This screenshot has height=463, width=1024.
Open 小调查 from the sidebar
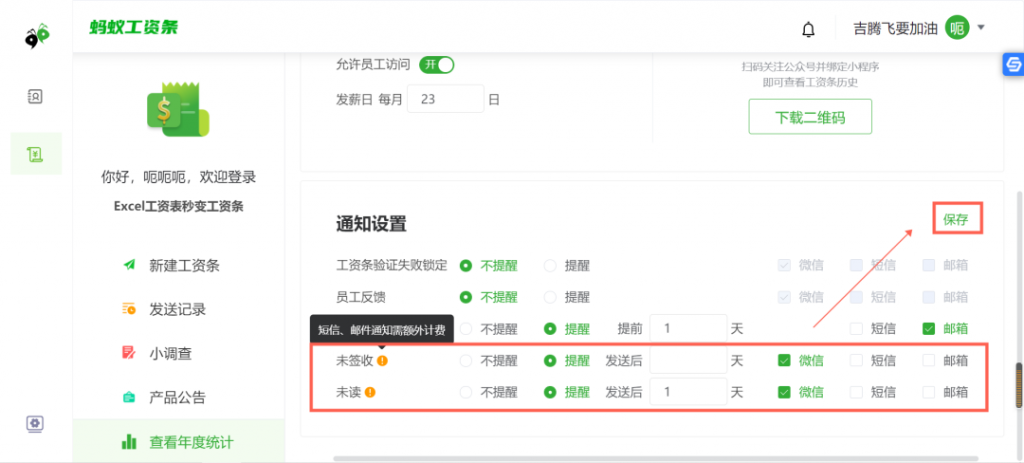click(170, 353)
